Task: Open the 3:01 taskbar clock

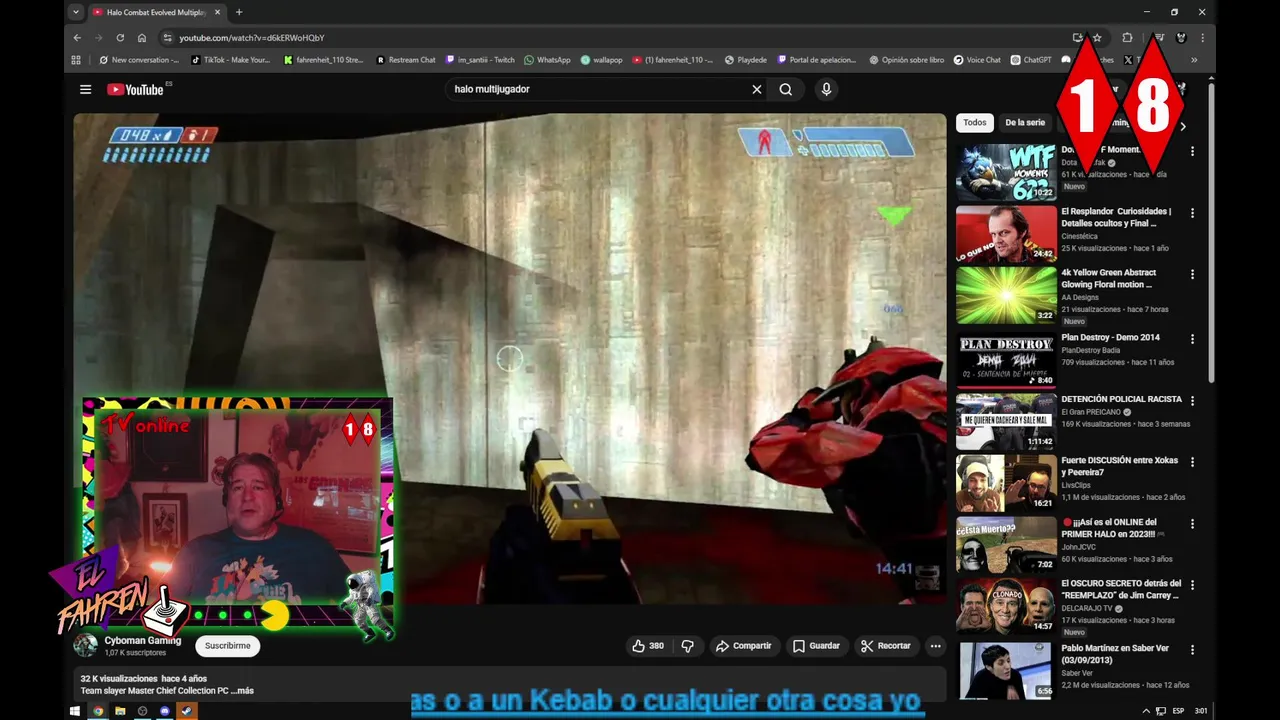Action: tap(1200, 711)
